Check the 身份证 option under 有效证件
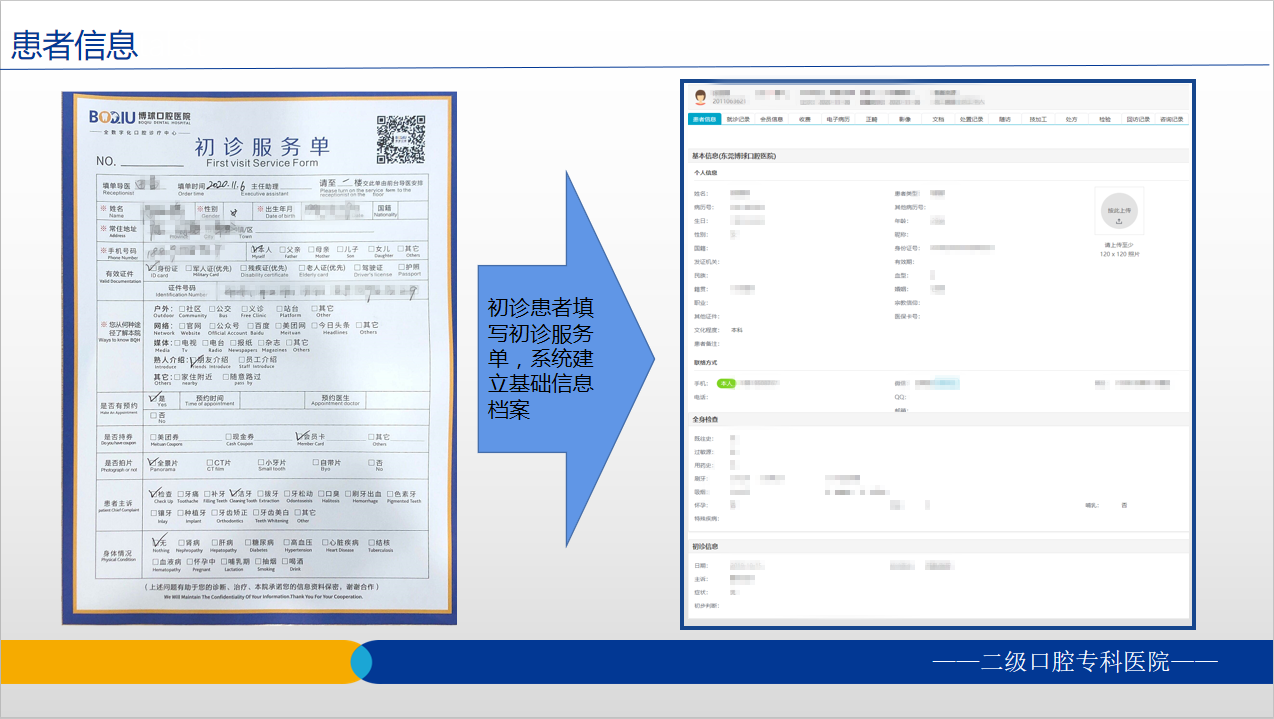Viewport: 1274px width, 719px height. 150,267
